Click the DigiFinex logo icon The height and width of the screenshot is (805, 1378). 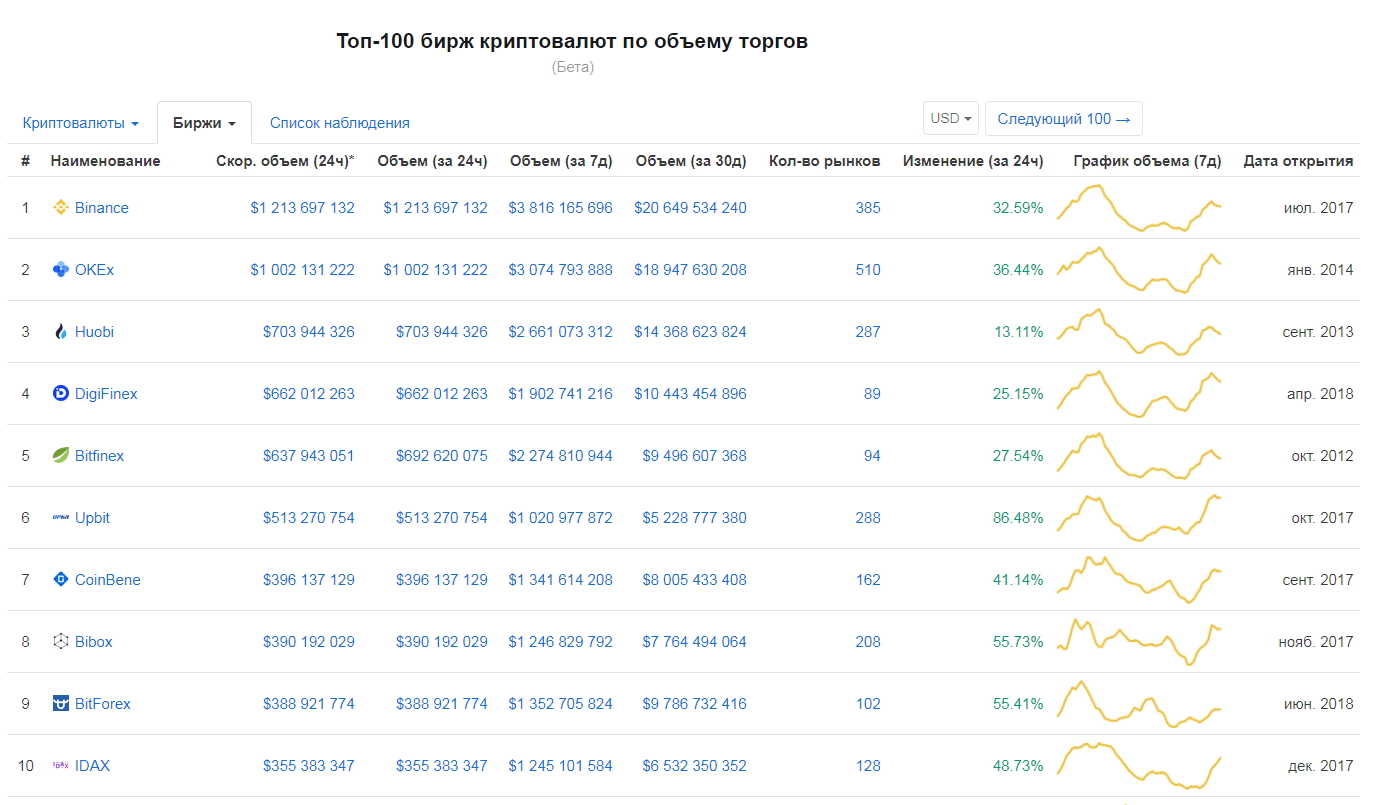click(x=60, y=394)
